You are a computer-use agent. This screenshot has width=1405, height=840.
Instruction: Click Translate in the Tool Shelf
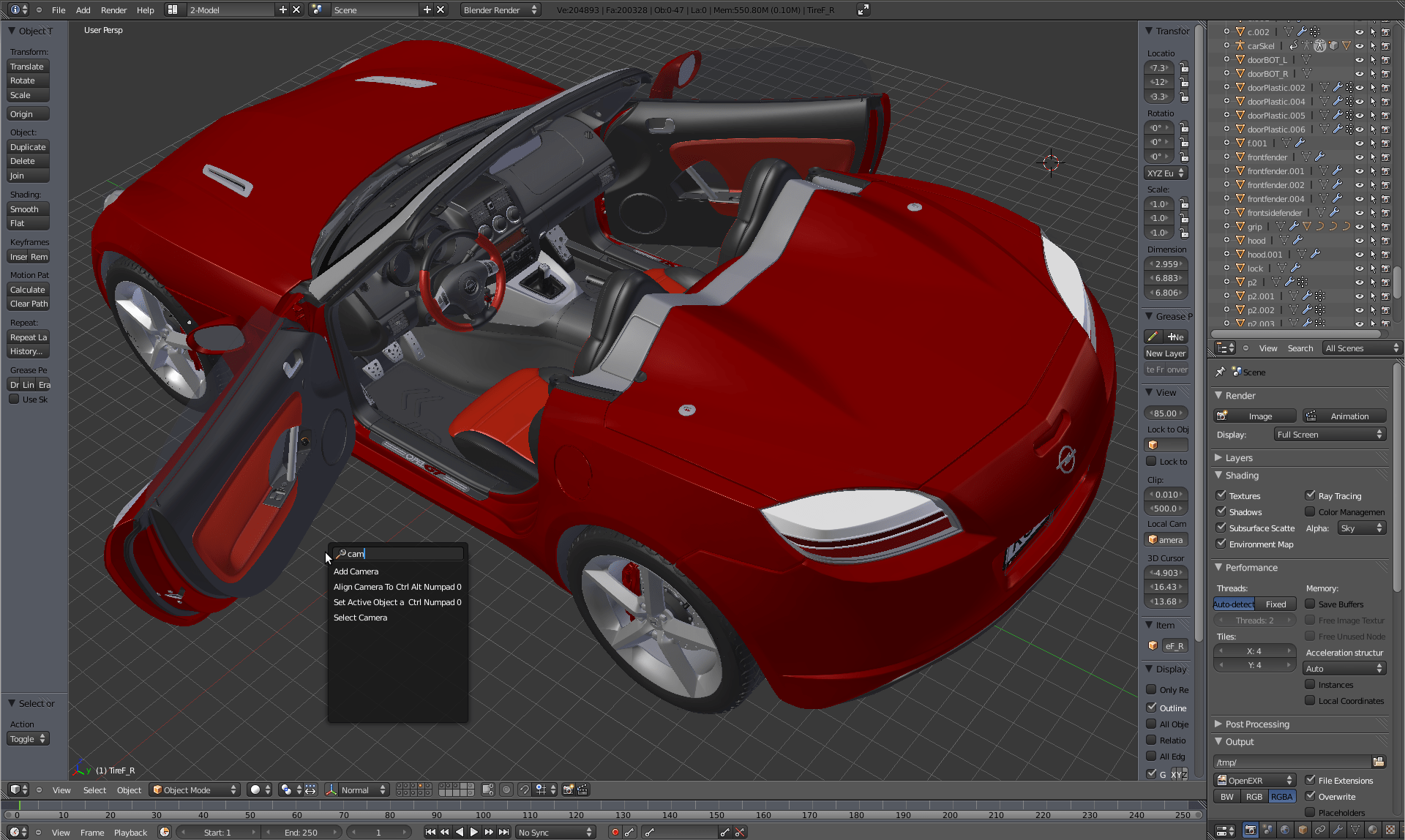coord(27,66)
